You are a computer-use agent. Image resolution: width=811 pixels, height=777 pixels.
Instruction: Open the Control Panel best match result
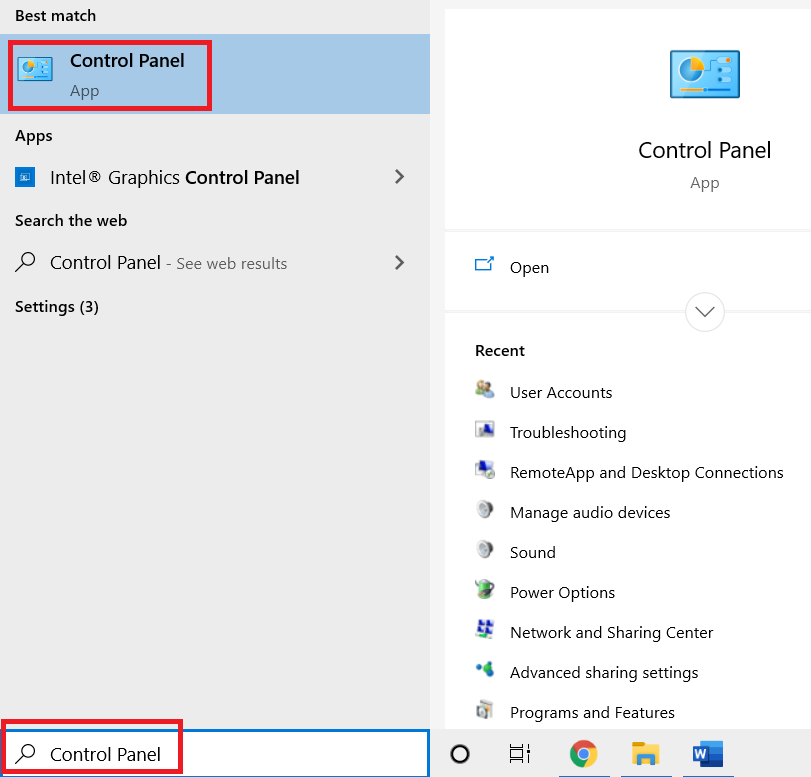tap(215, 74)
